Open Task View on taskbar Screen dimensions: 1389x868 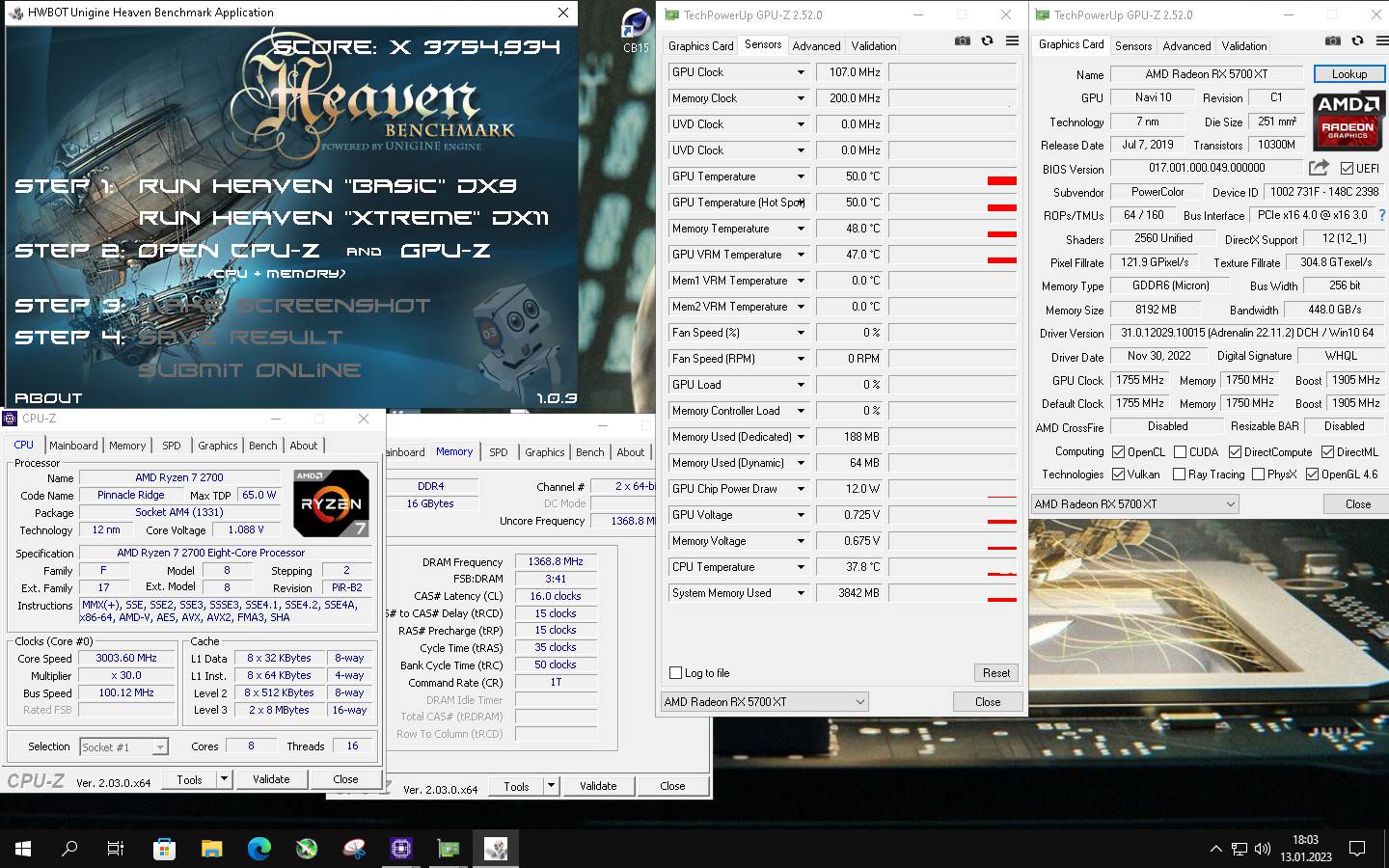click(116, 849)
